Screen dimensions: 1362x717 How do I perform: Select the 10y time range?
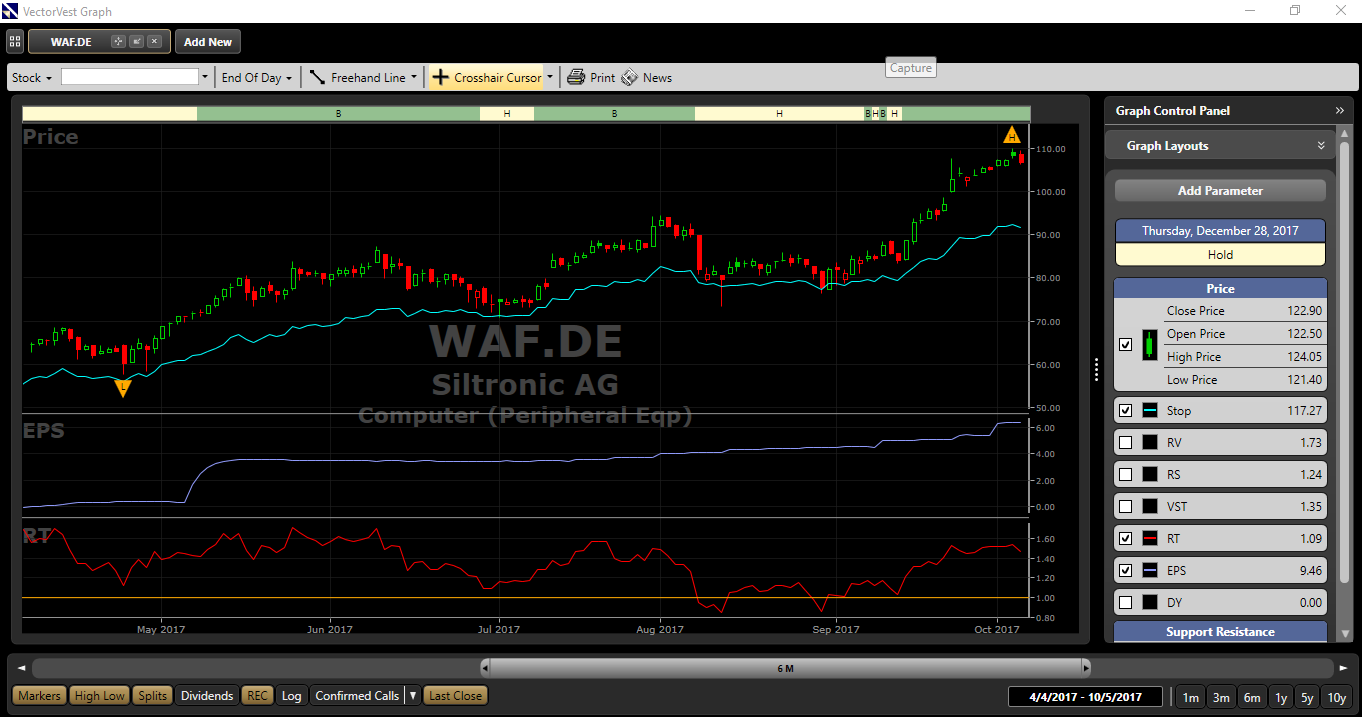(1336, 697)
